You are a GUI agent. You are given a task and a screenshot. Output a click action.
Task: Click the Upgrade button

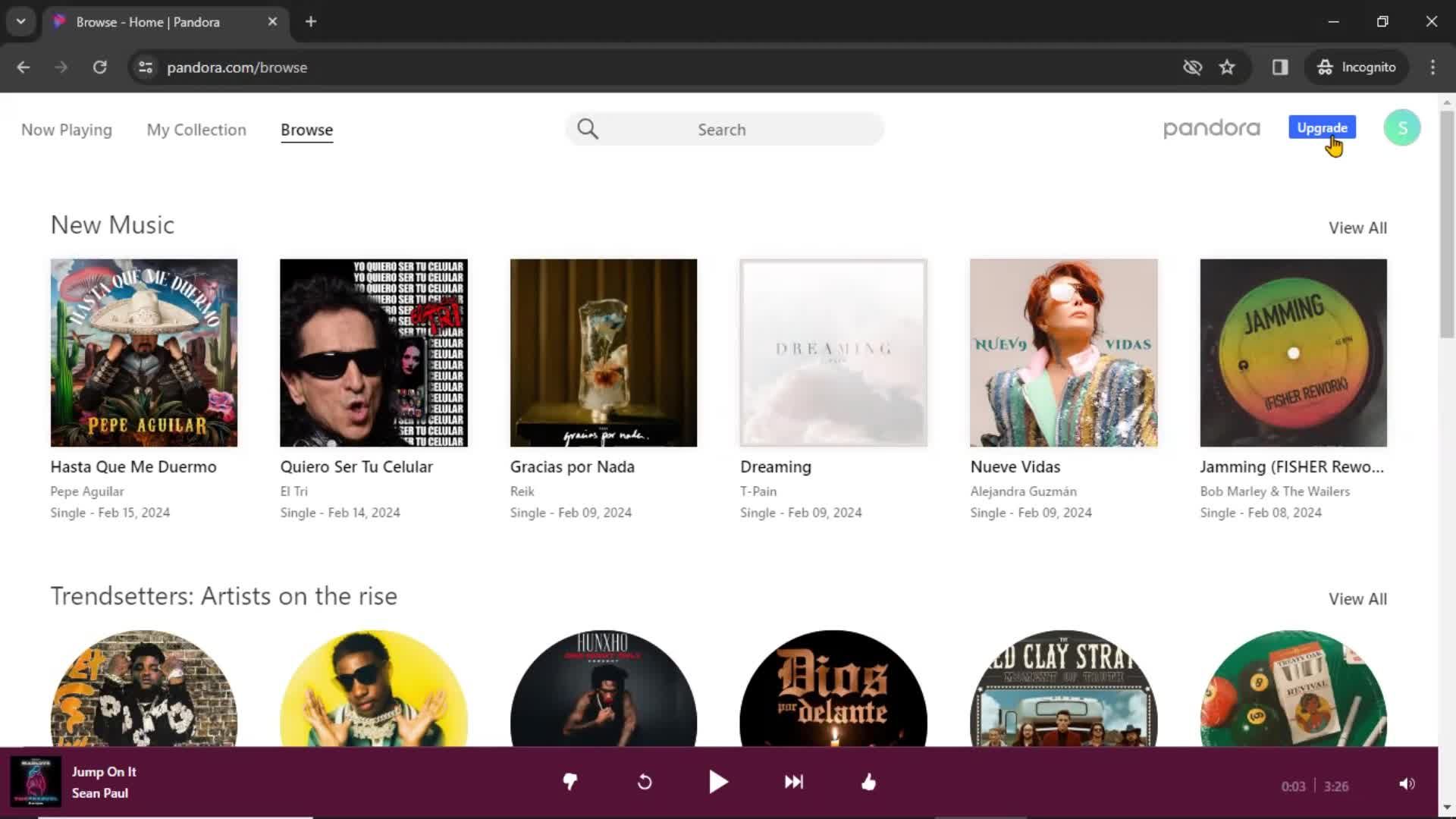pyautogui.click(x=1321, y=128)
